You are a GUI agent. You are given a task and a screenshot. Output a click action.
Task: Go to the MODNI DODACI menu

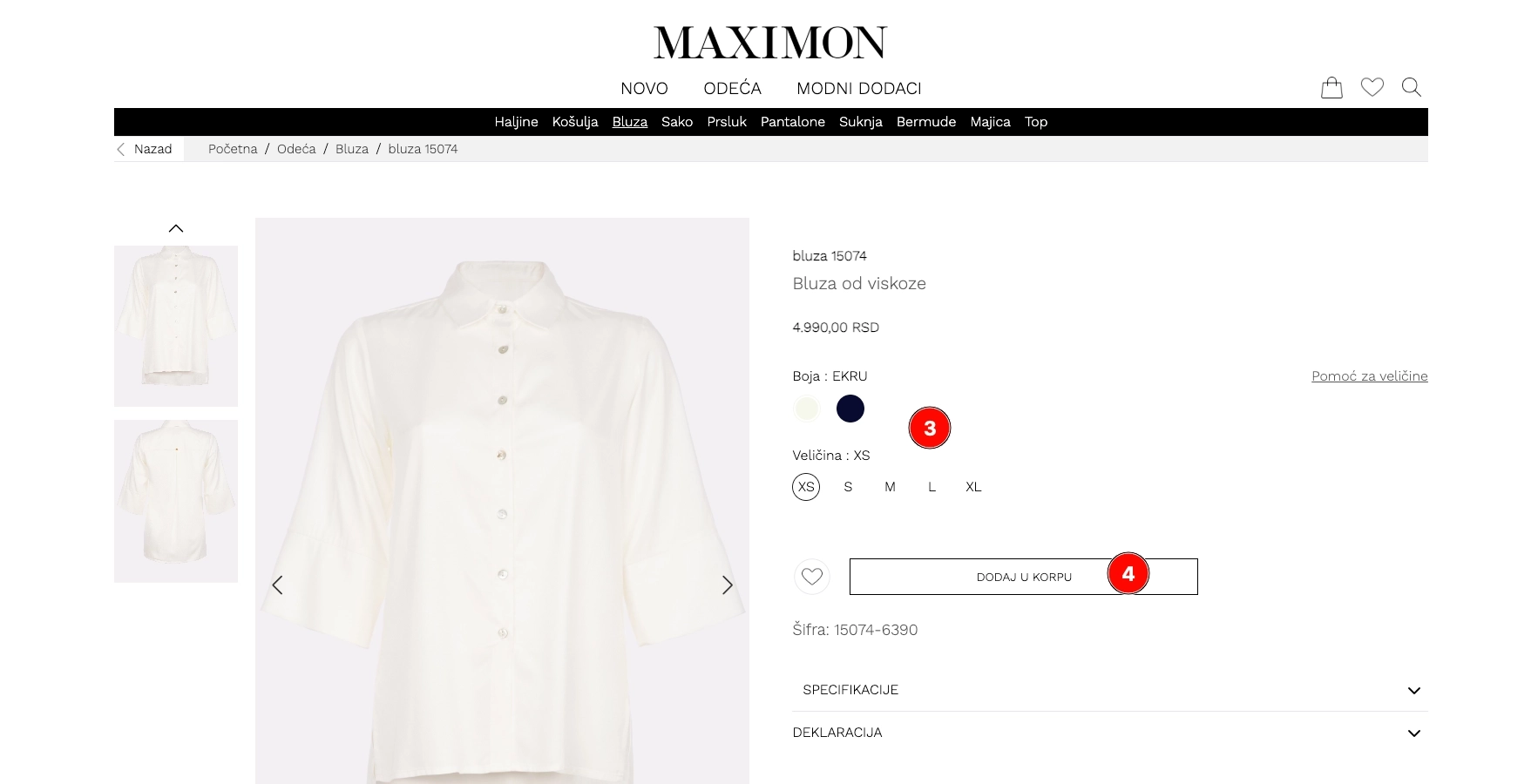(x=858, y=88)
